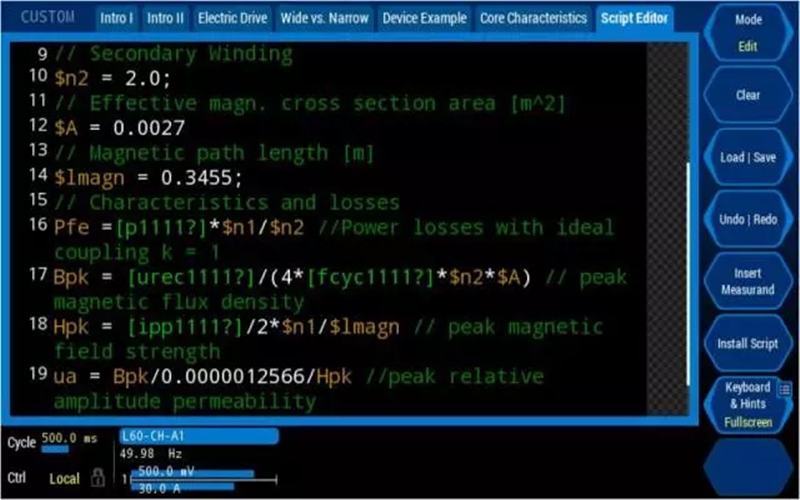Click the [fcyc1111?] measurand on line 17
The height and width of the screenshot is (500, 800).
click(x=370, y=278)
